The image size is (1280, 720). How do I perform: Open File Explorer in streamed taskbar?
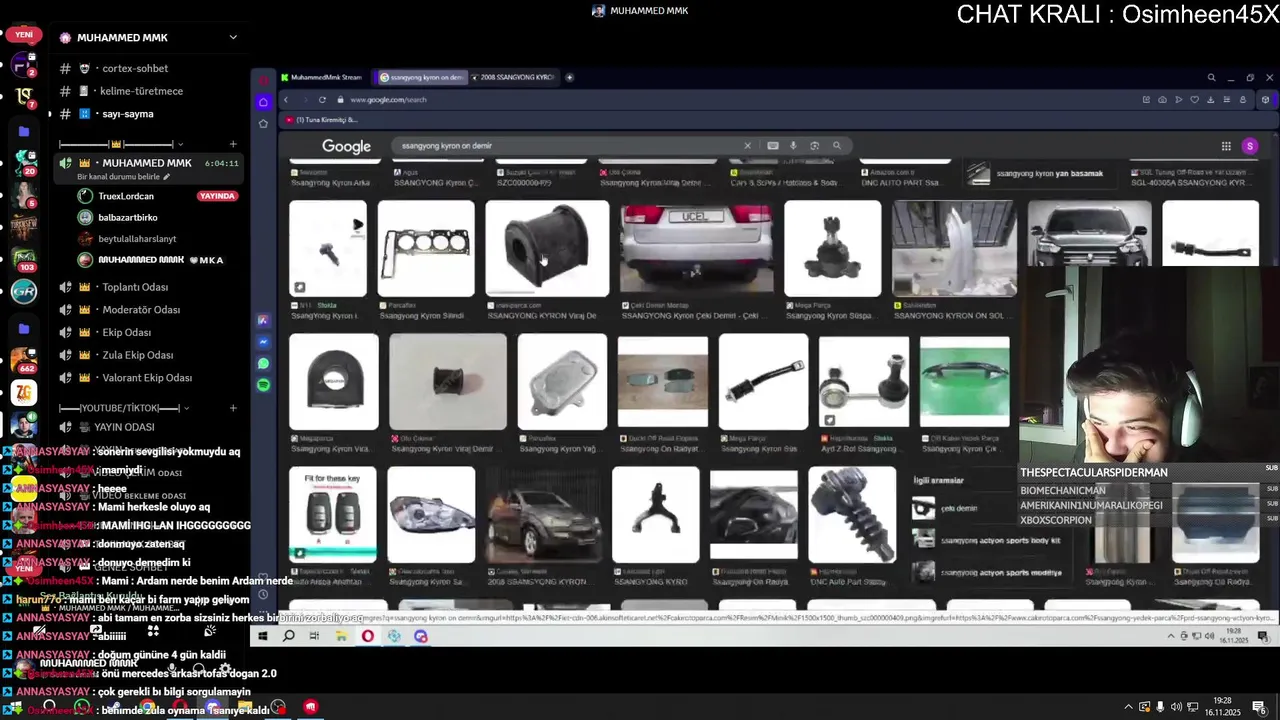341,636
